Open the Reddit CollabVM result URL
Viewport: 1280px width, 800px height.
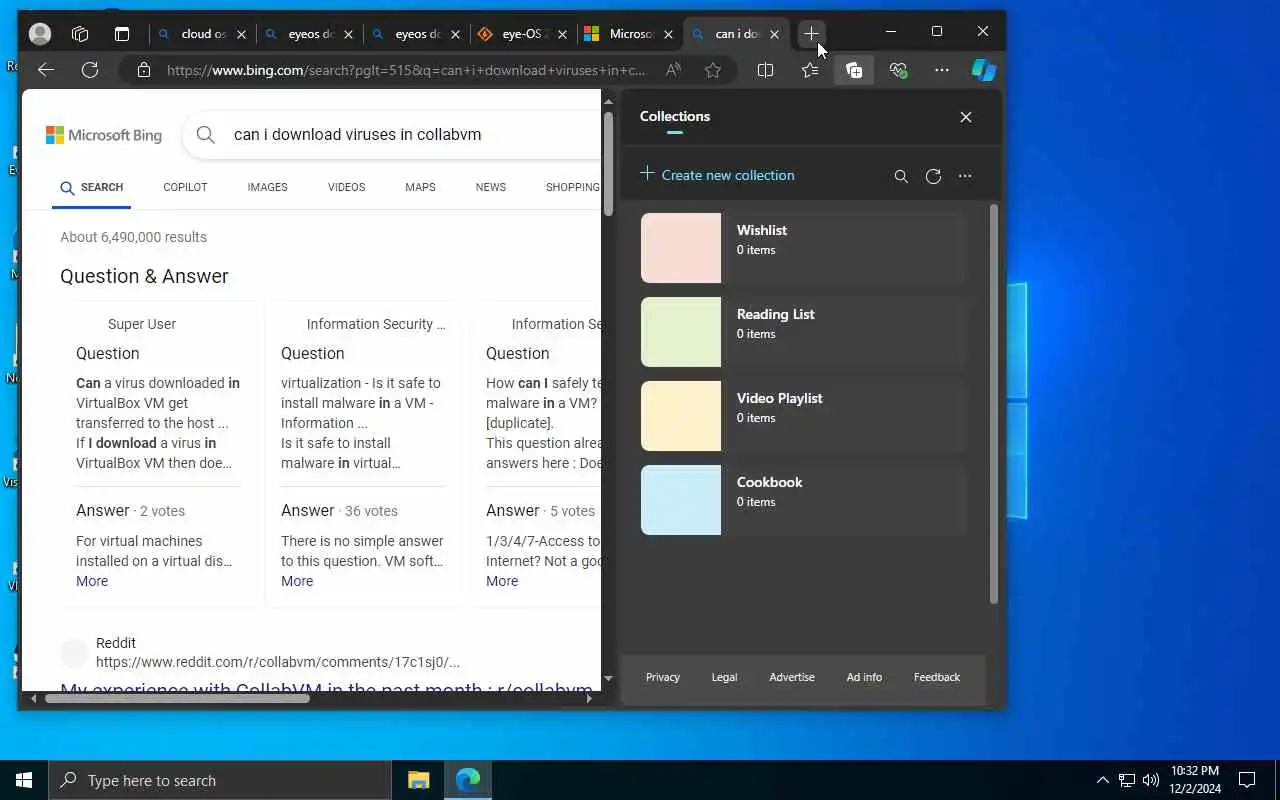click(278, 662)
